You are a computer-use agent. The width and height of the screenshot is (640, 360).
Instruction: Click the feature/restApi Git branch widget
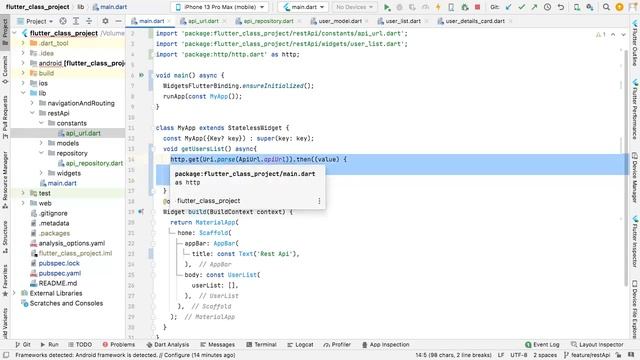coord(587,355)
